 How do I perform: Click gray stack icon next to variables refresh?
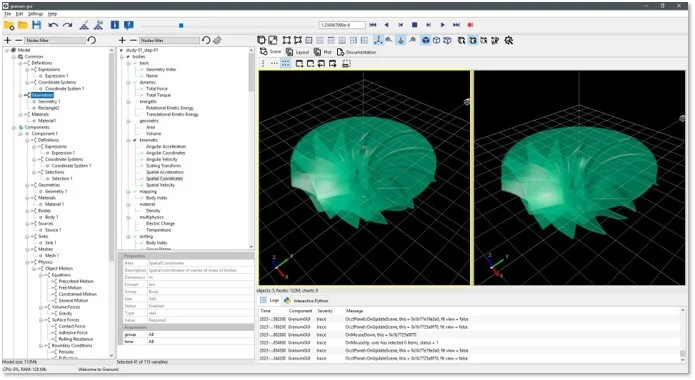tap(217, 40)
